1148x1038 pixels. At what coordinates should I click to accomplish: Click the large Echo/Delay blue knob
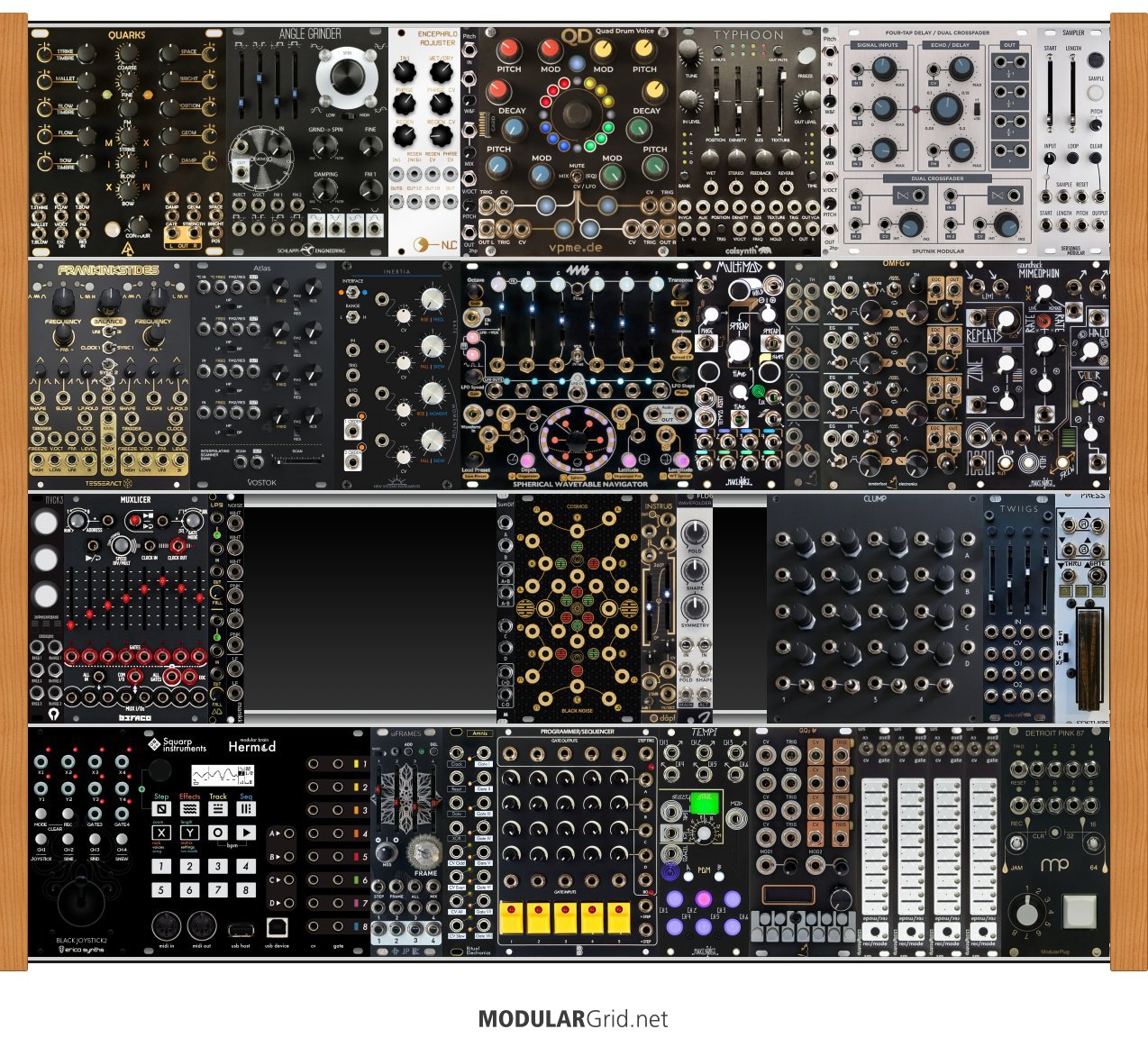click(x=947, y=108)
